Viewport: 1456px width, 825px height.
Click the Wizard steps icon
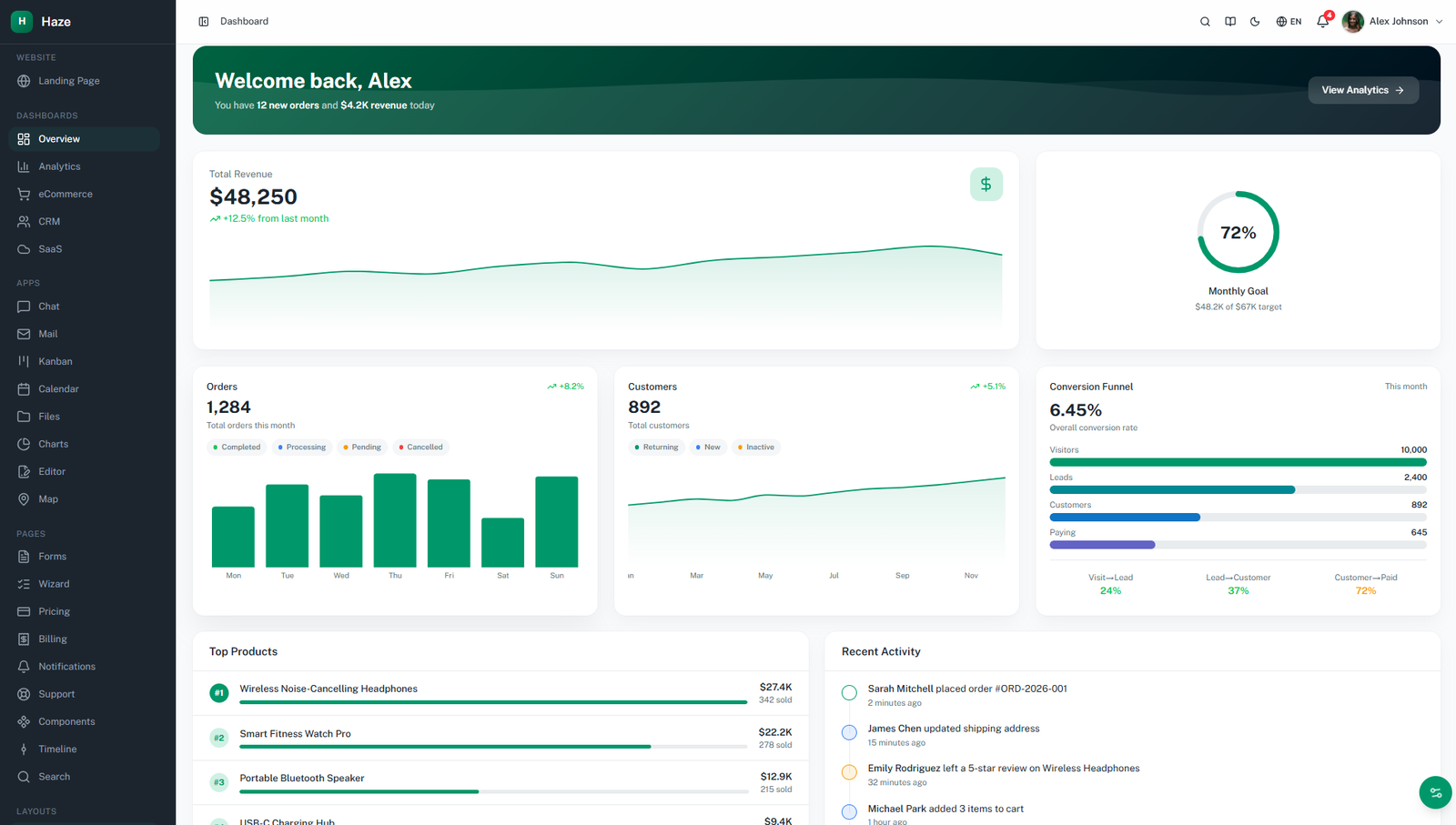[x=24, y=584]
